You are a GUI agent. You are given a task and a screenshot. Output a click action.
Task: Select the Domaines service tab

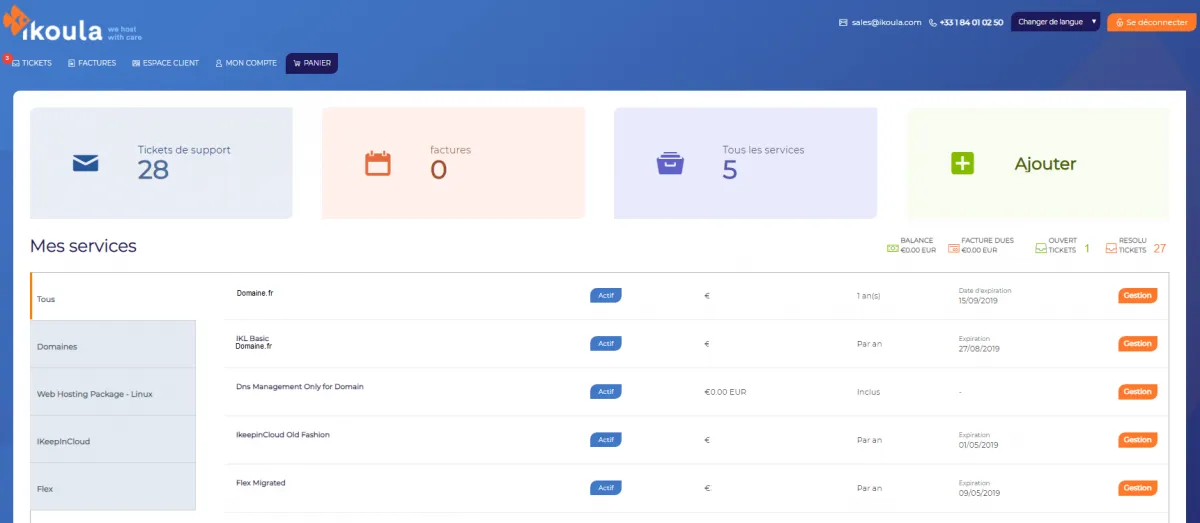coord(113,346)
